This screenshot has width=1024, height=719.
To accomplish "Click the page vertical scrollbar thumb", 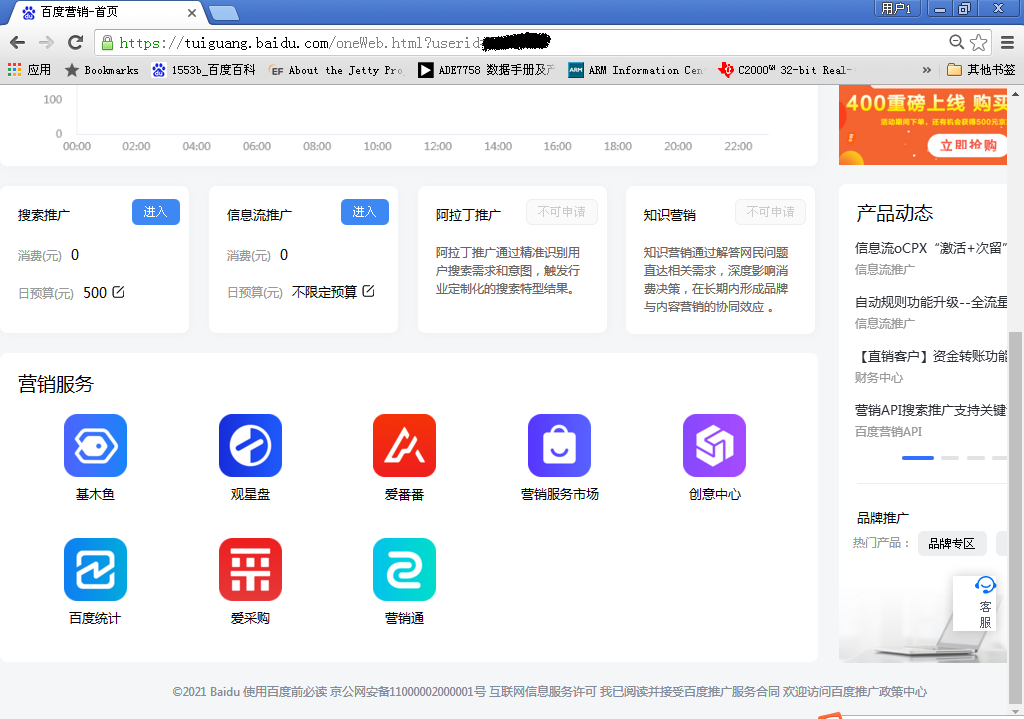I will 1016,516.
